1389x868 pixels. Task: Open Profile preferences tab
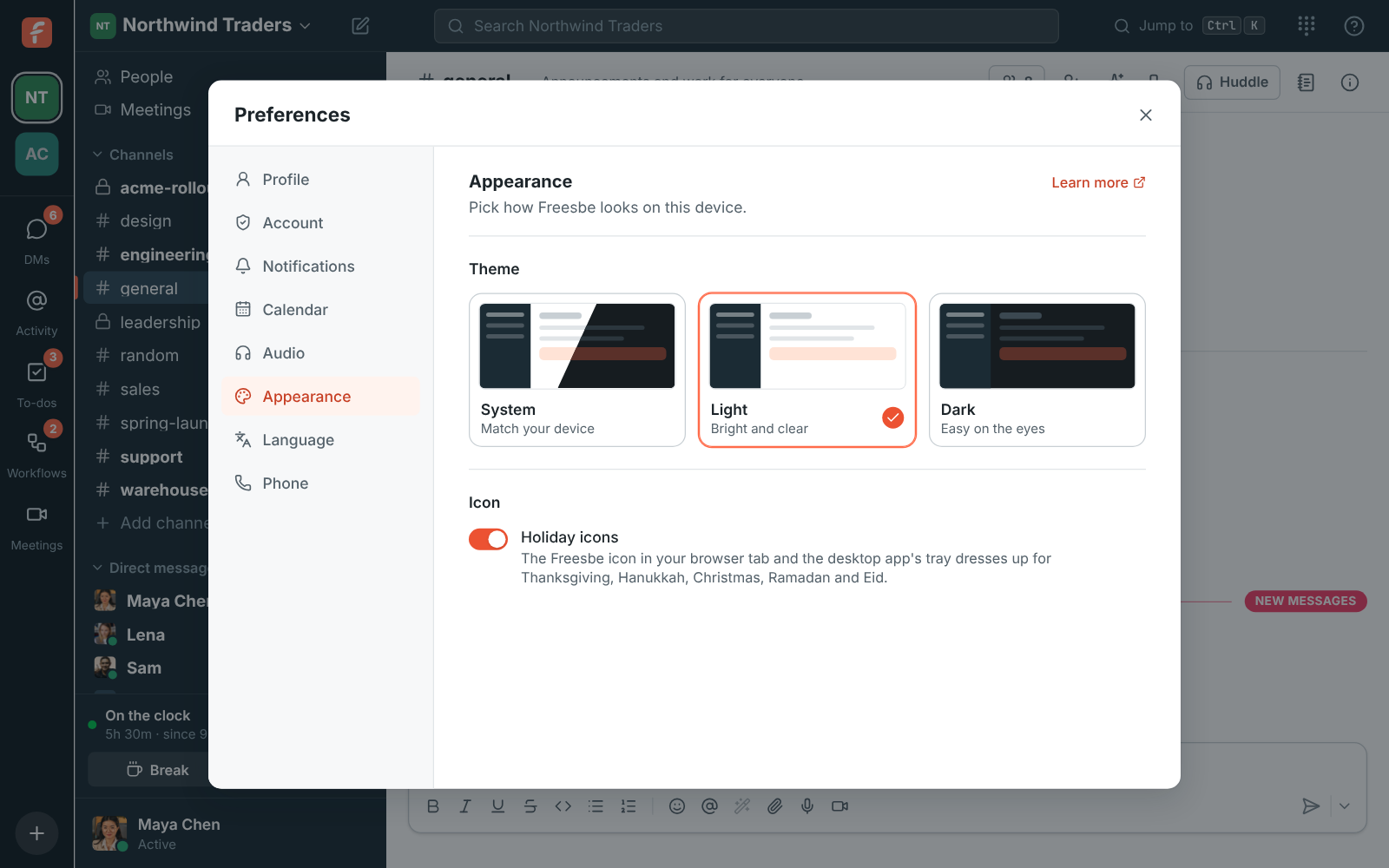pos(320,180)
